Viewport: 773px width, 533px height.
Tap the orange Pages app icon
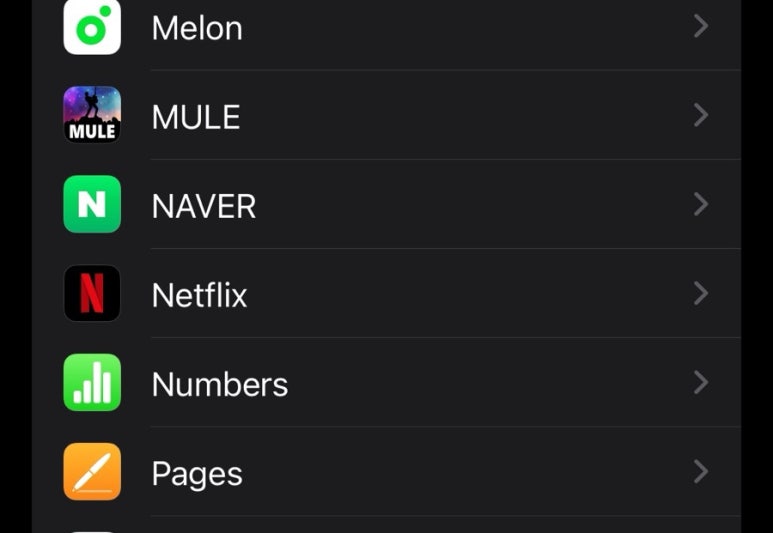click(92, 471)
